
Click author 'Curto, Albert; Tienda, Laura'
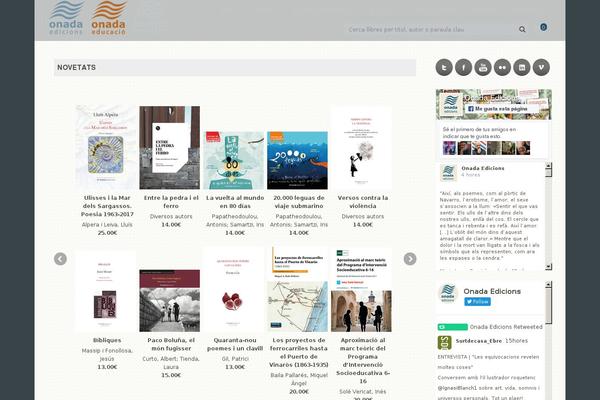click(x=171, y=363)
